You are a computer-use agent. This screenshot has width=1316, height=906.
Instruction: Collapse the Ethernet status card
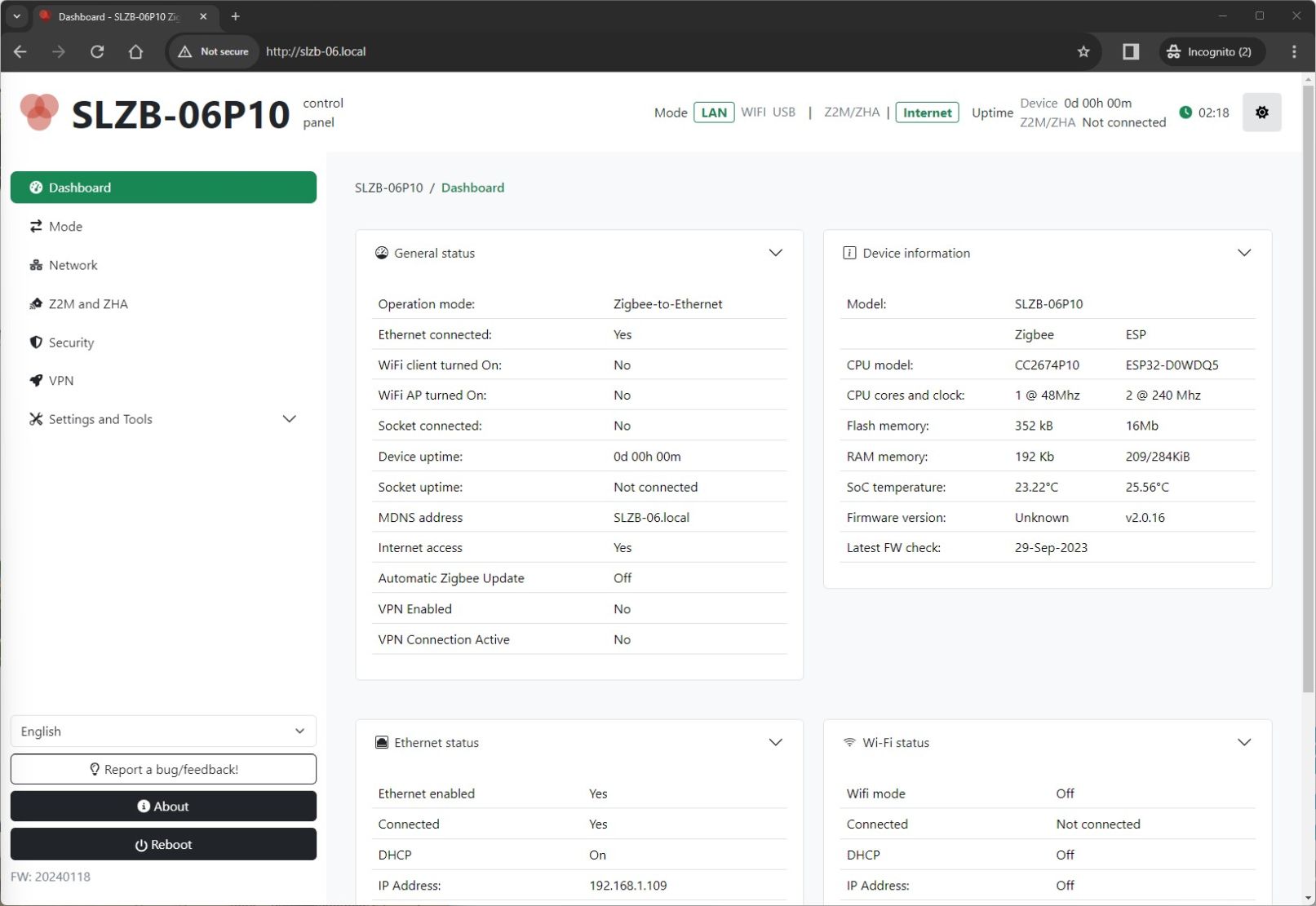(775, 742)
